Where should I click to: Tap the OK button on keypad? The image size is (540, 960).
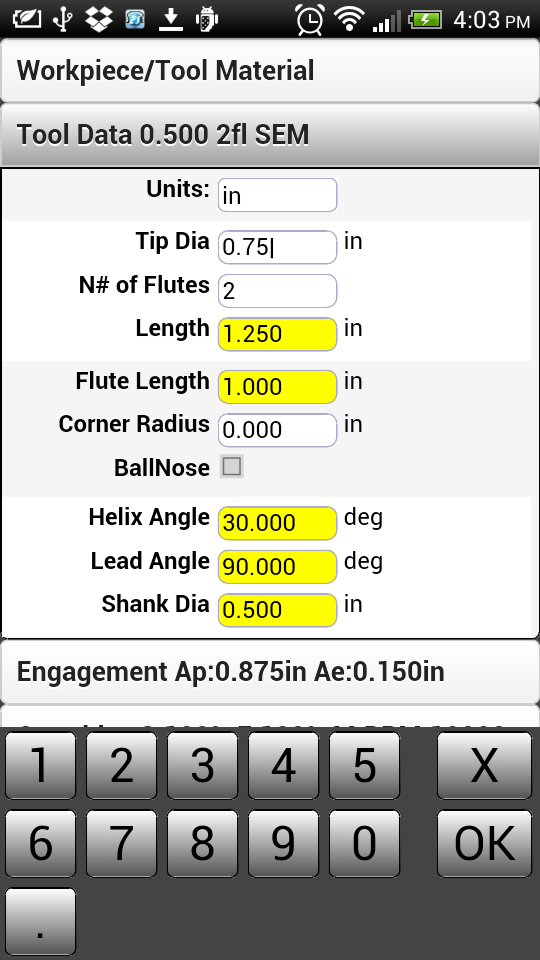[484, 844]
